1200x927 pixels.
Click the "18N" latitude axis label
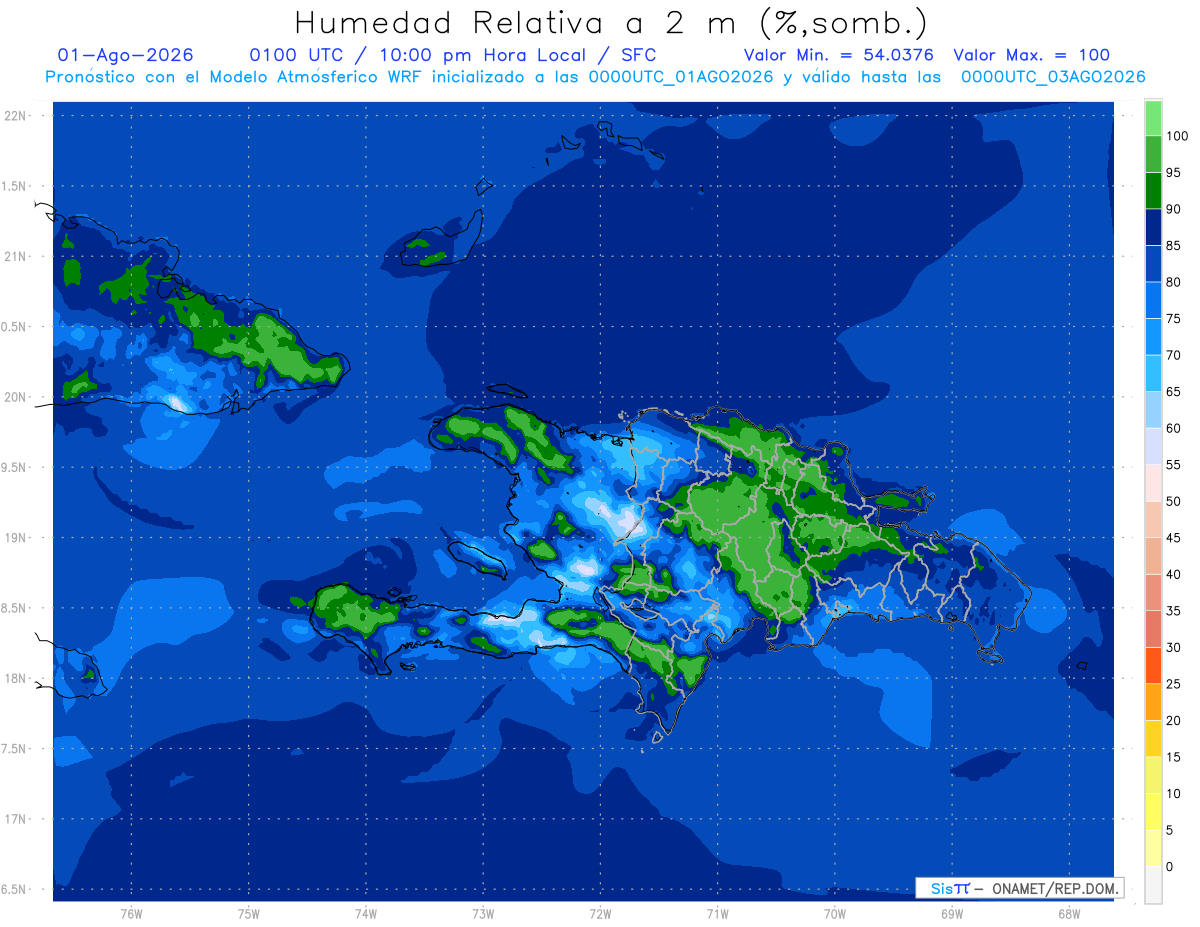(x=15, y=678)
